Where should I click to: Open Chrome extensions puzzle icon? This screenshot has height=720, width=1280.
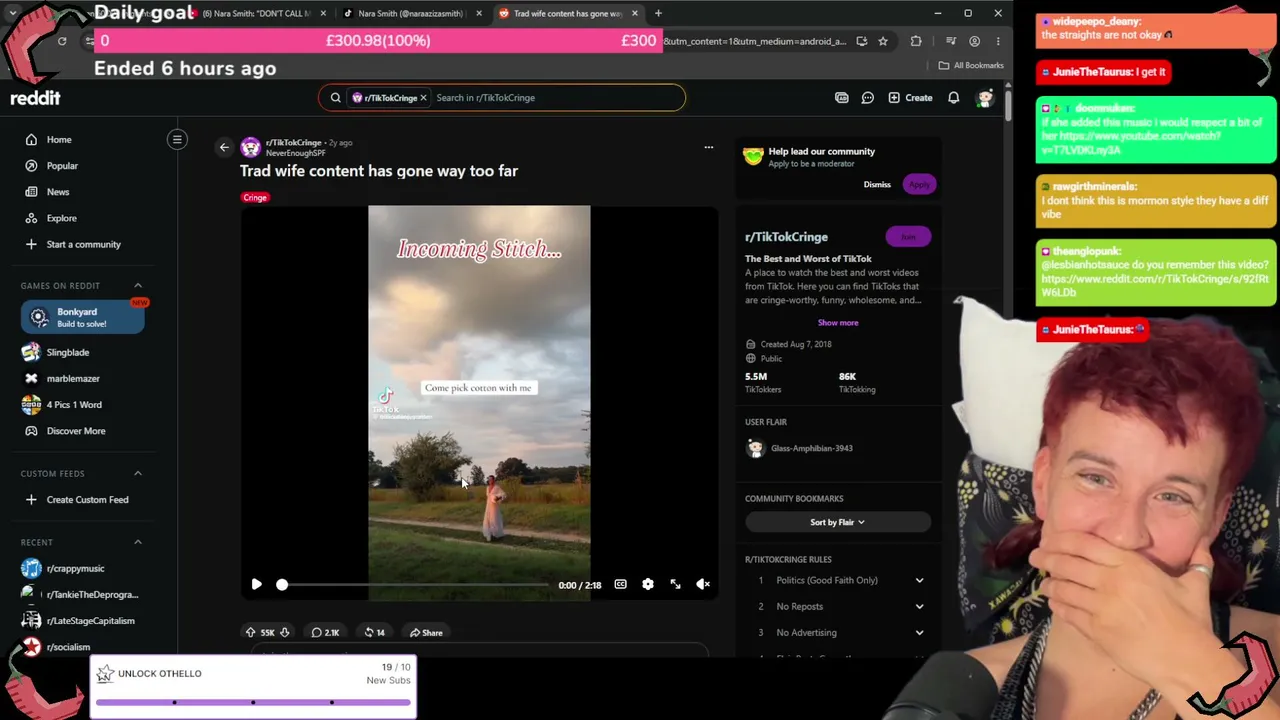click(916, 41)
